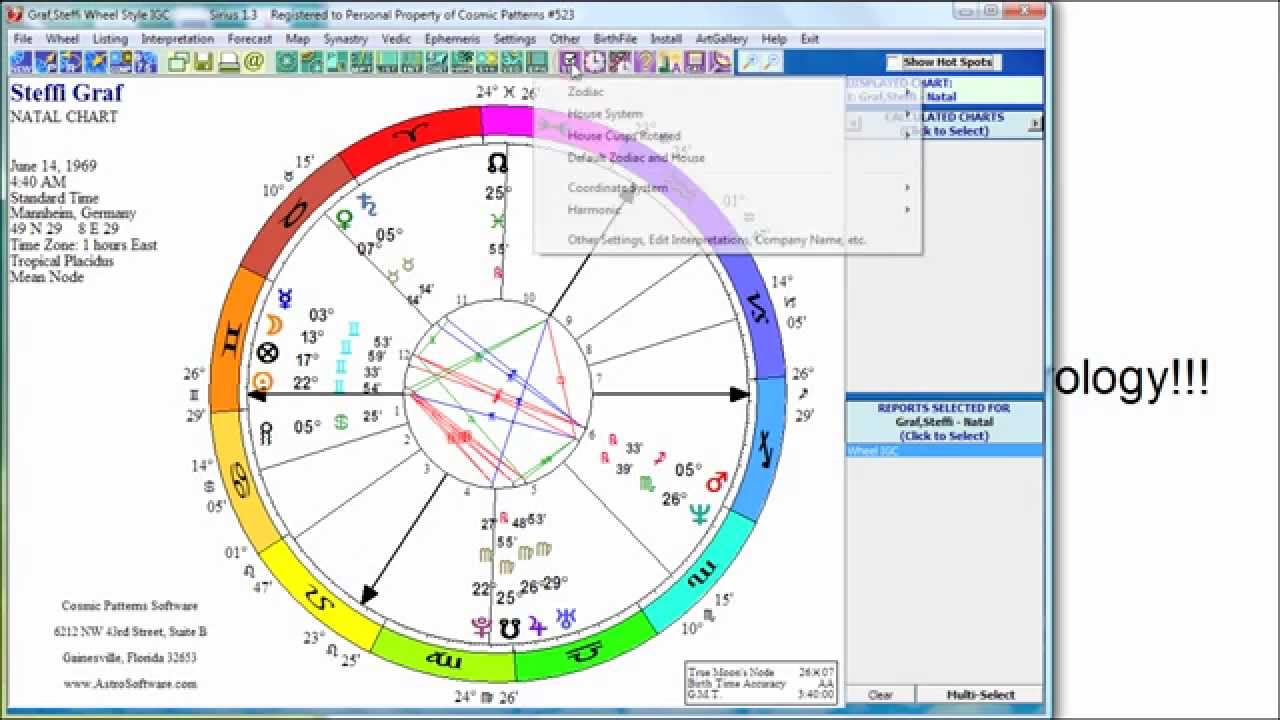Click the Multi-Select button
This screenshot has height=720, width=1280.
point(980,694)
